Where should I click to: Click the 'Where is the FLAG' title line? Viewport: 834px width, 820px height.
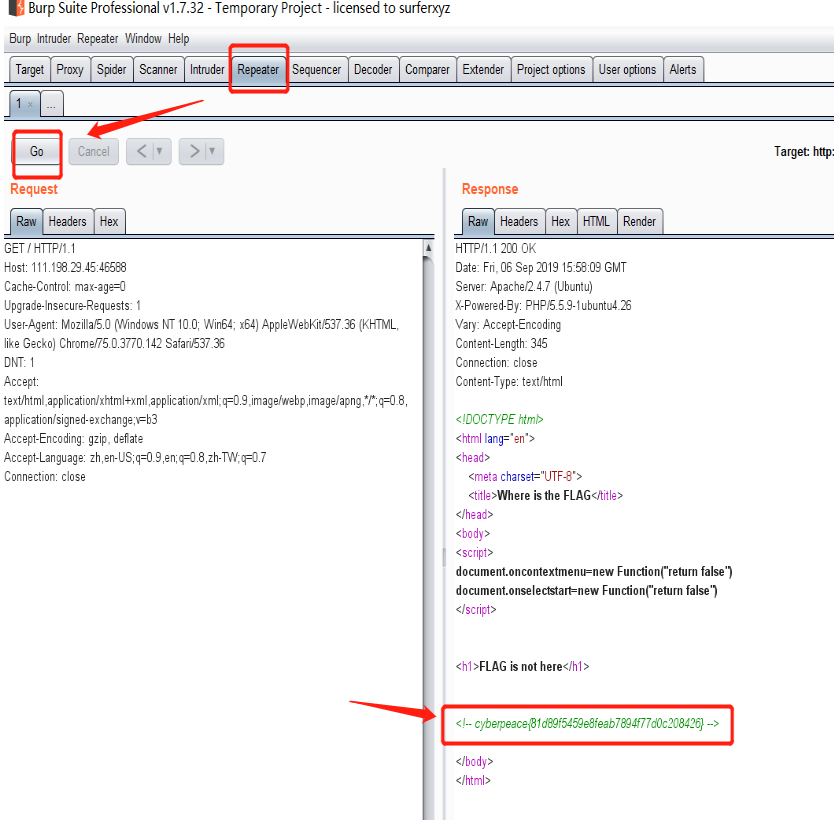pos(545,496)
